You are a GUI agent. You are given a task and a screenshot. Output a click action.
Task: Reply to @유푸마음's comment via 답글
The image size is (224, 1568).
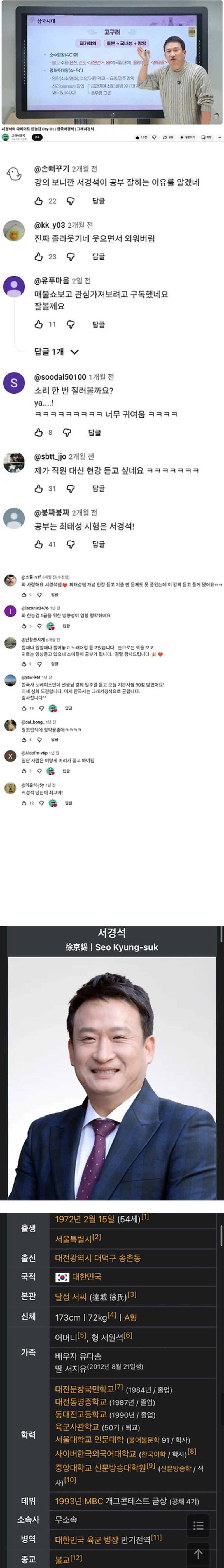(x=98, y=324)
